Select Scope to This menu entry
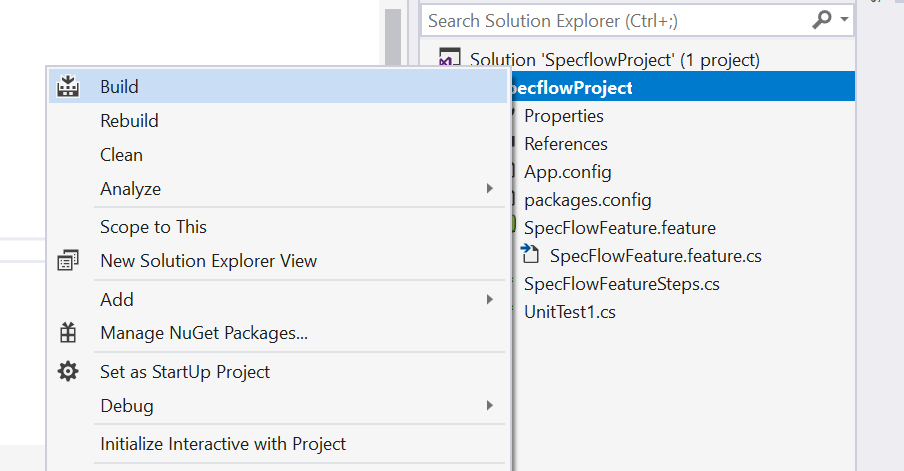The width and height of the screenshot is (904, 471). tap(153, 227)
